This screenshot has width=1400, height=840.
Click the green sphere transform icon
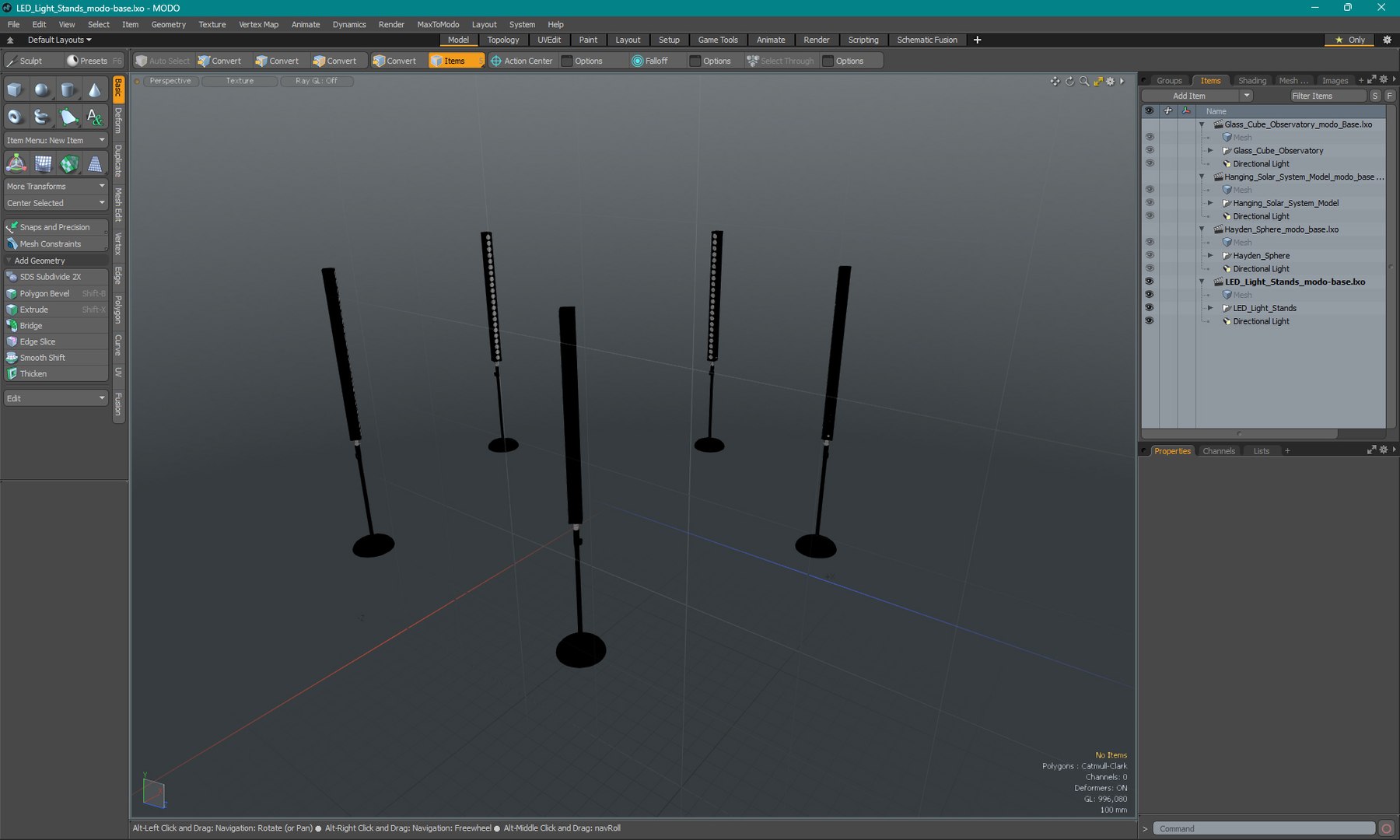pyautogui.click(x=69, y=163)
